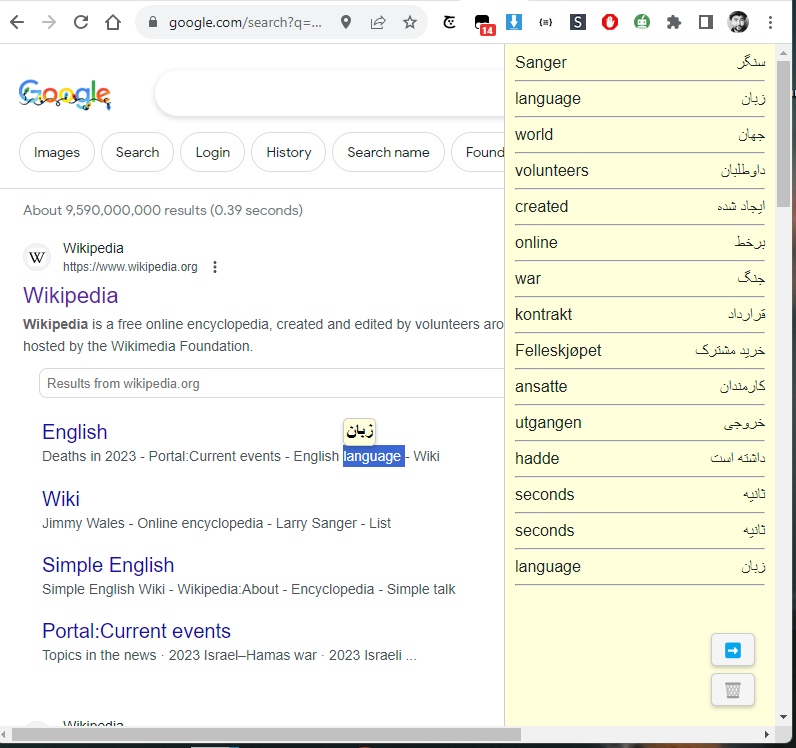Click the scroll-up arrow on vertical scrollbar

pos(783,53)
